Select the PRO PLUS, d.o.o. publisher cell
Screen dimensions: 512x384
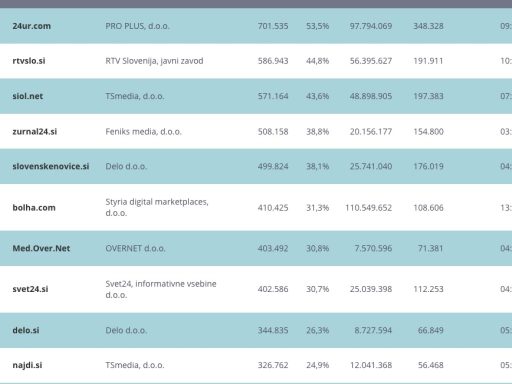click(137, 26)
